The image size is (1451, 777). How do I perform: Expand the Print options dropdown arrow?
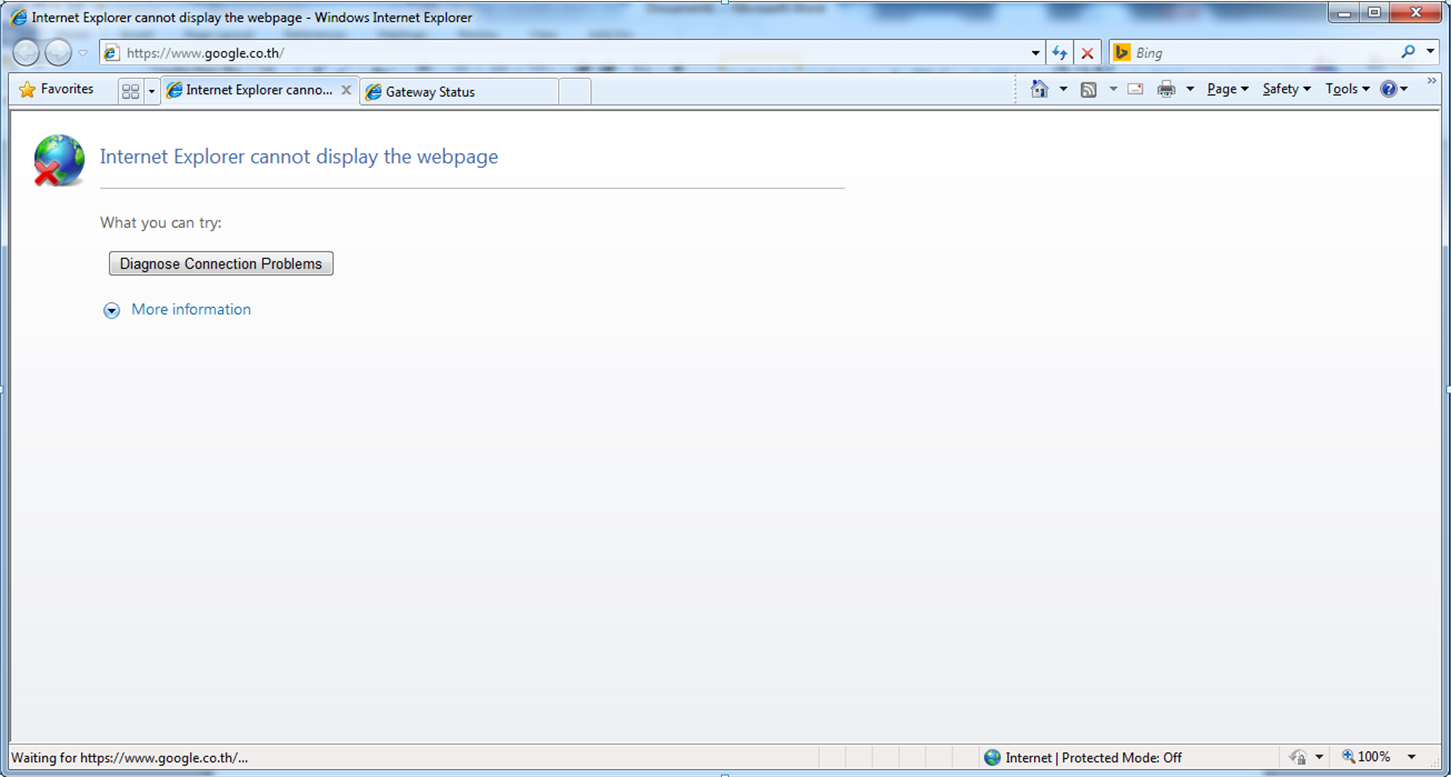(x=1190, y=89)
